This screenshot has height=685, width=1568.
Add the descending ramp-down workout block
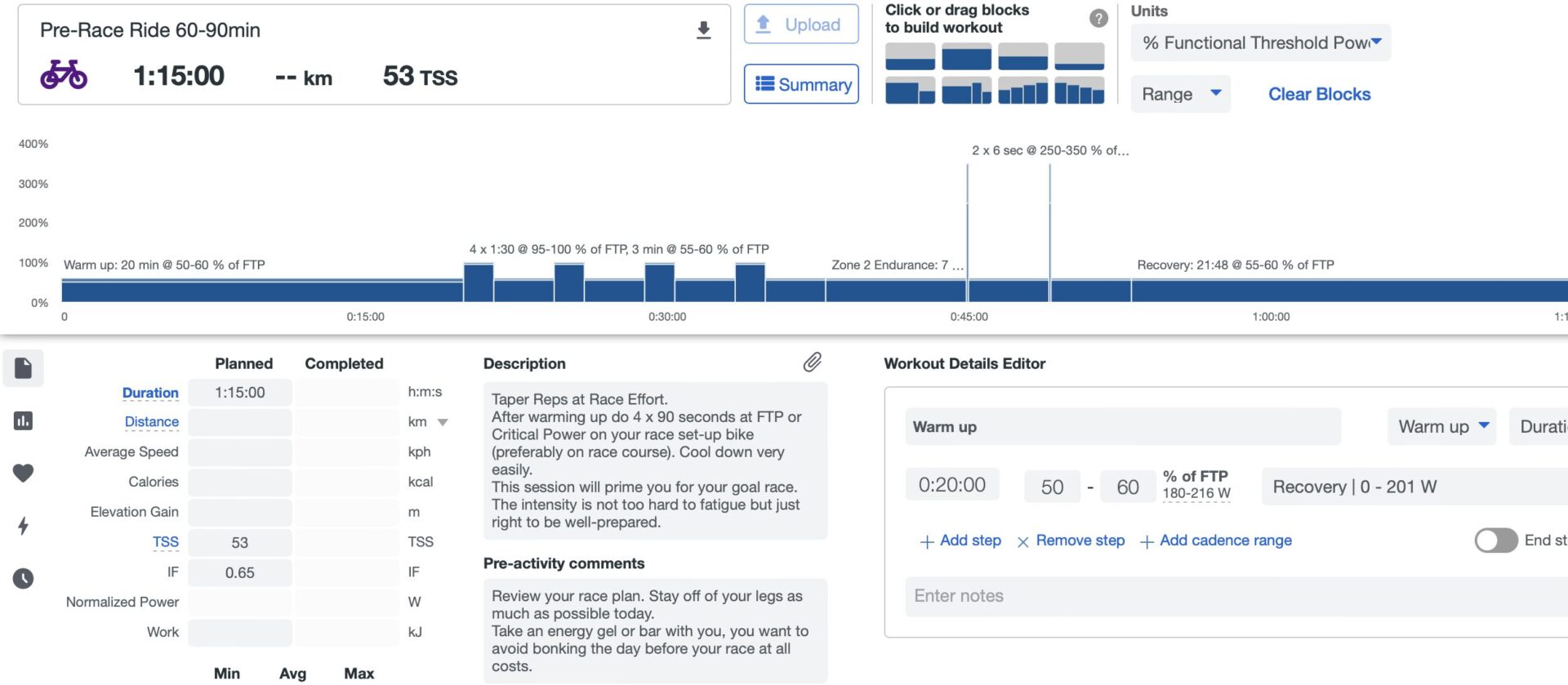[1079, 91]
